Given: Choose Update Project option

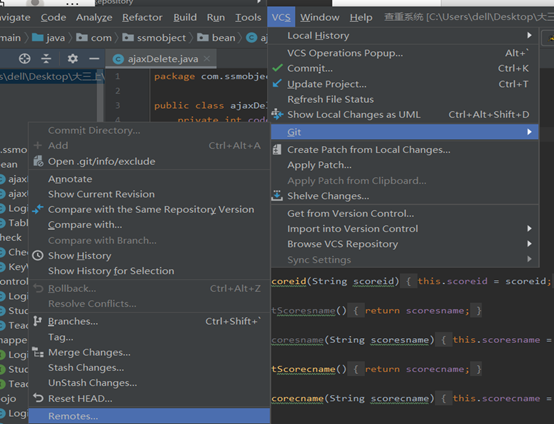Looking at the screenshot, I should [x=404, y=84].
